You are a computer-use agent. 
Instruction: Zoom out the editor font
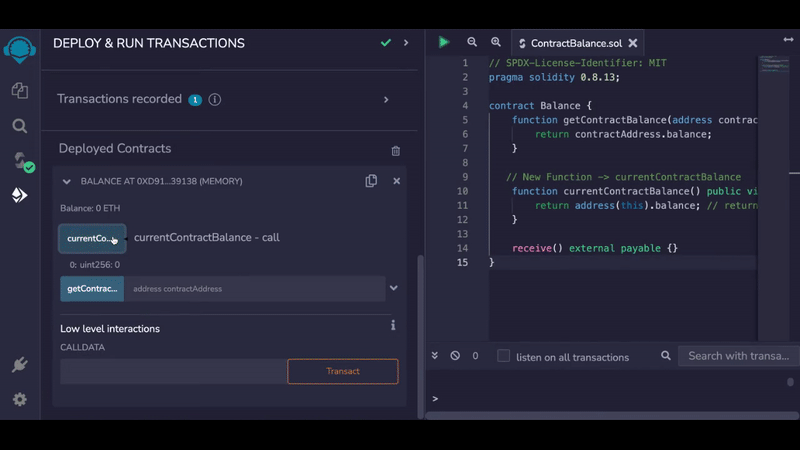(x=472, y=43)
